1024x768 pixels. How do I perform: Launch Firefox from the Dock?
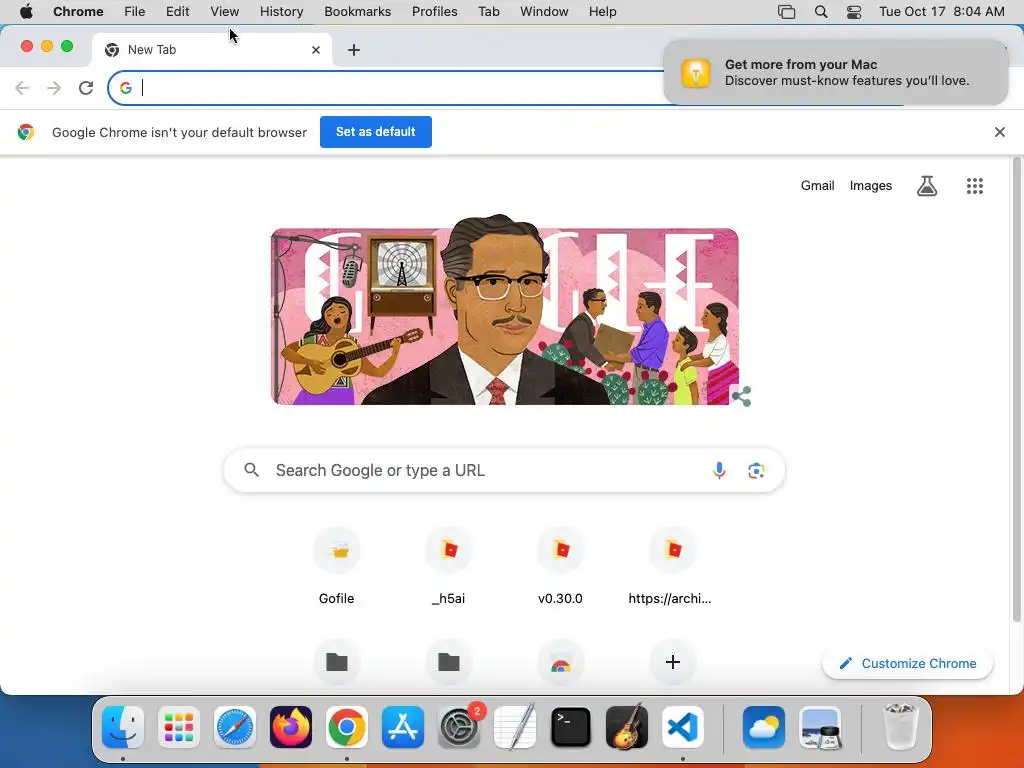291,727
